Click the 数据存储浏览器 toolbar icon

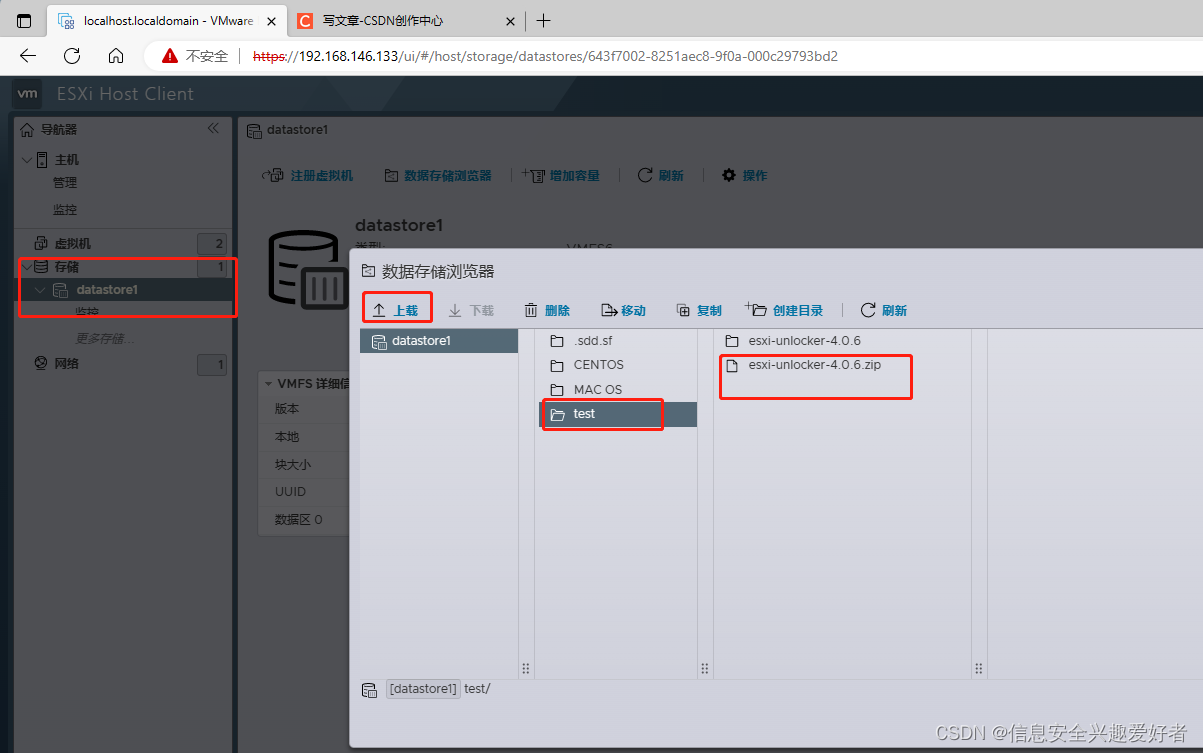pyautogui.click(x=389, y=174)
